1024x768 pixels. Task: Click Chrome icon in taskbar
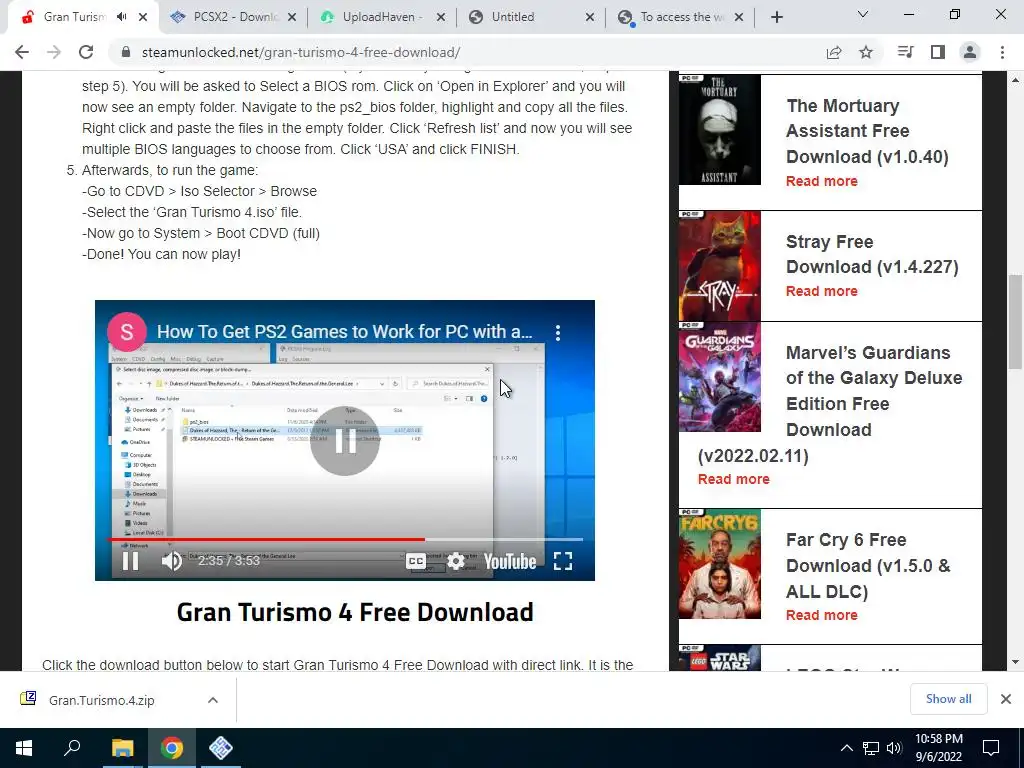[172, 748]
